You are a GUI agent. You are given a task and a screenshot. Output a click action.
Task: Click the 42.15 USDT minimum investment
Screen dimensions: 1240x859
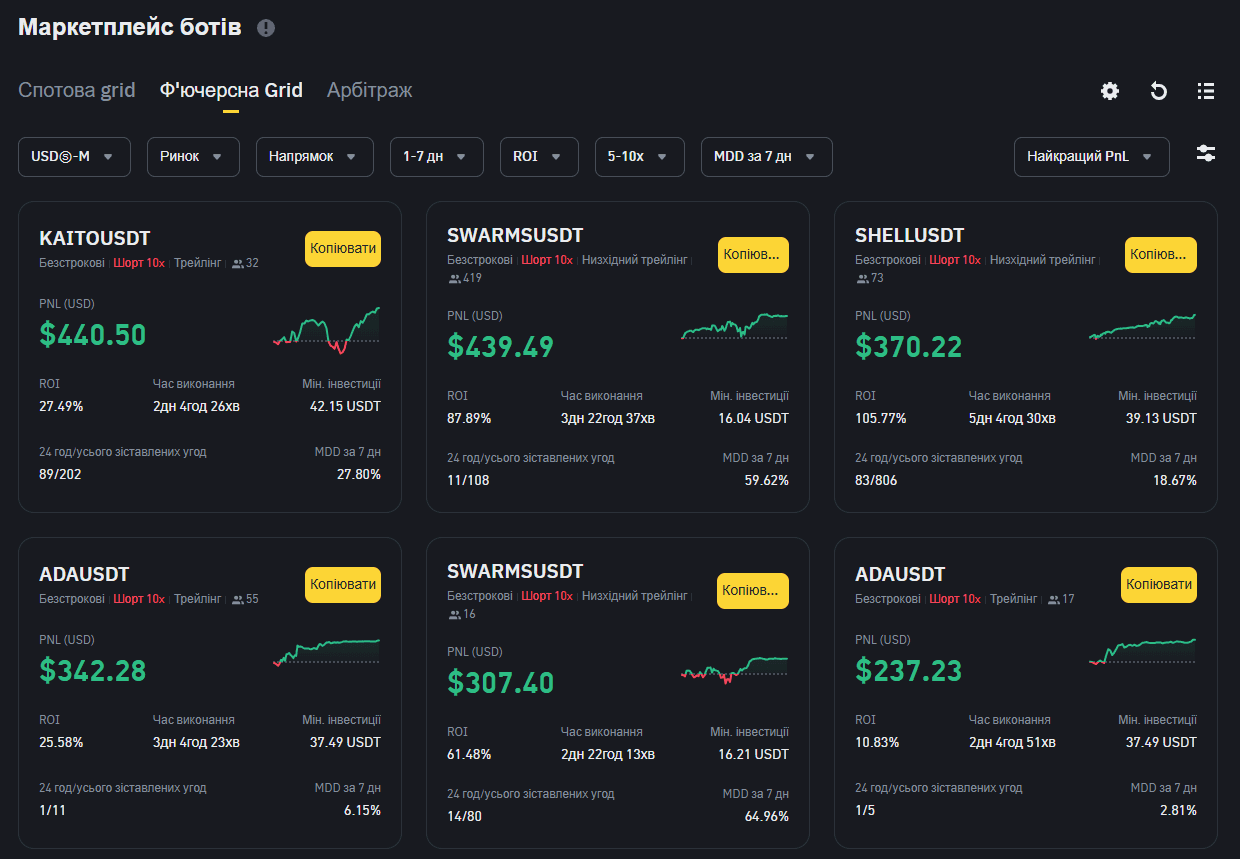coord(345,407)
